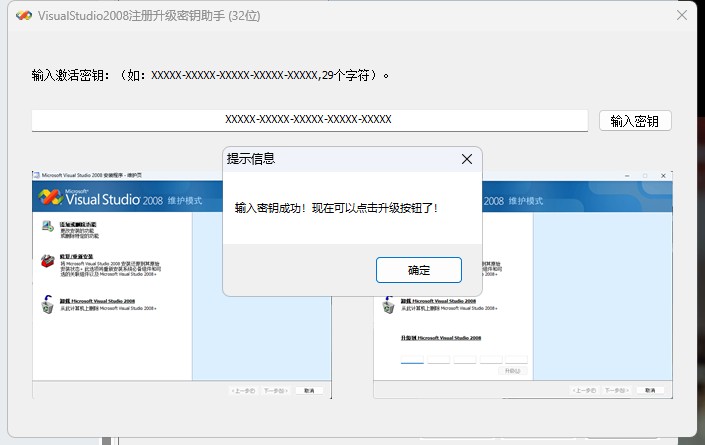Click the 取消 button in right image
The width and height of the screenshot is (705, 445).
(x=650, y=391)
